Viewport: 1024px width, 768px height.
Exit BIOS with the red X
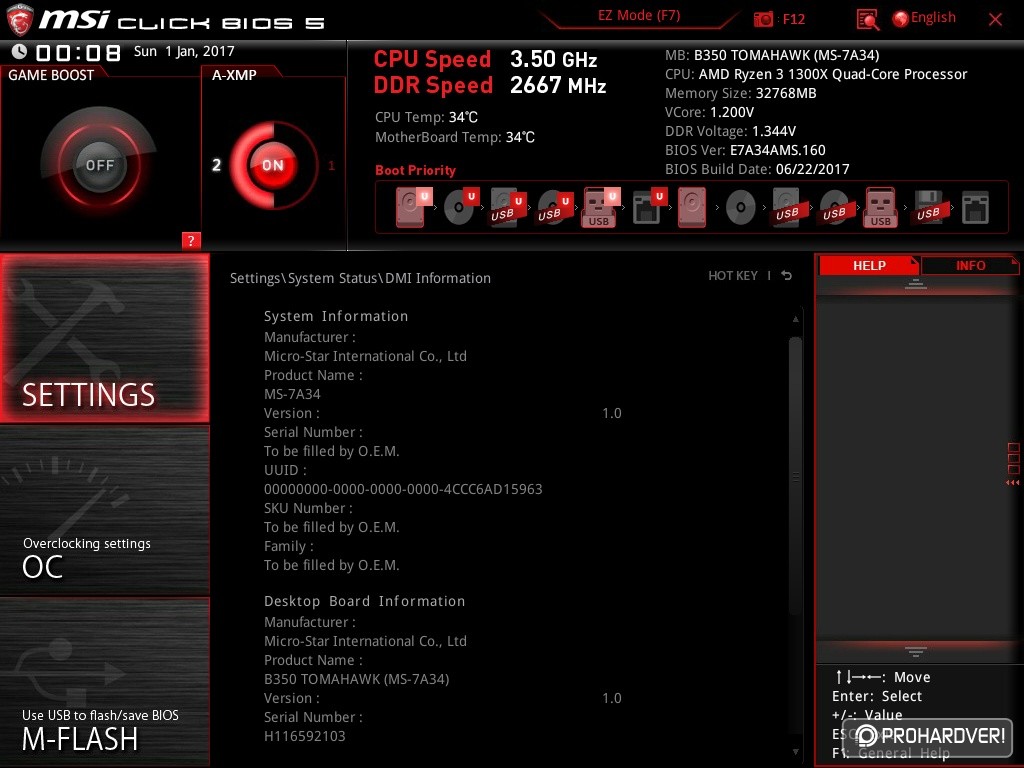pos(995,20)
